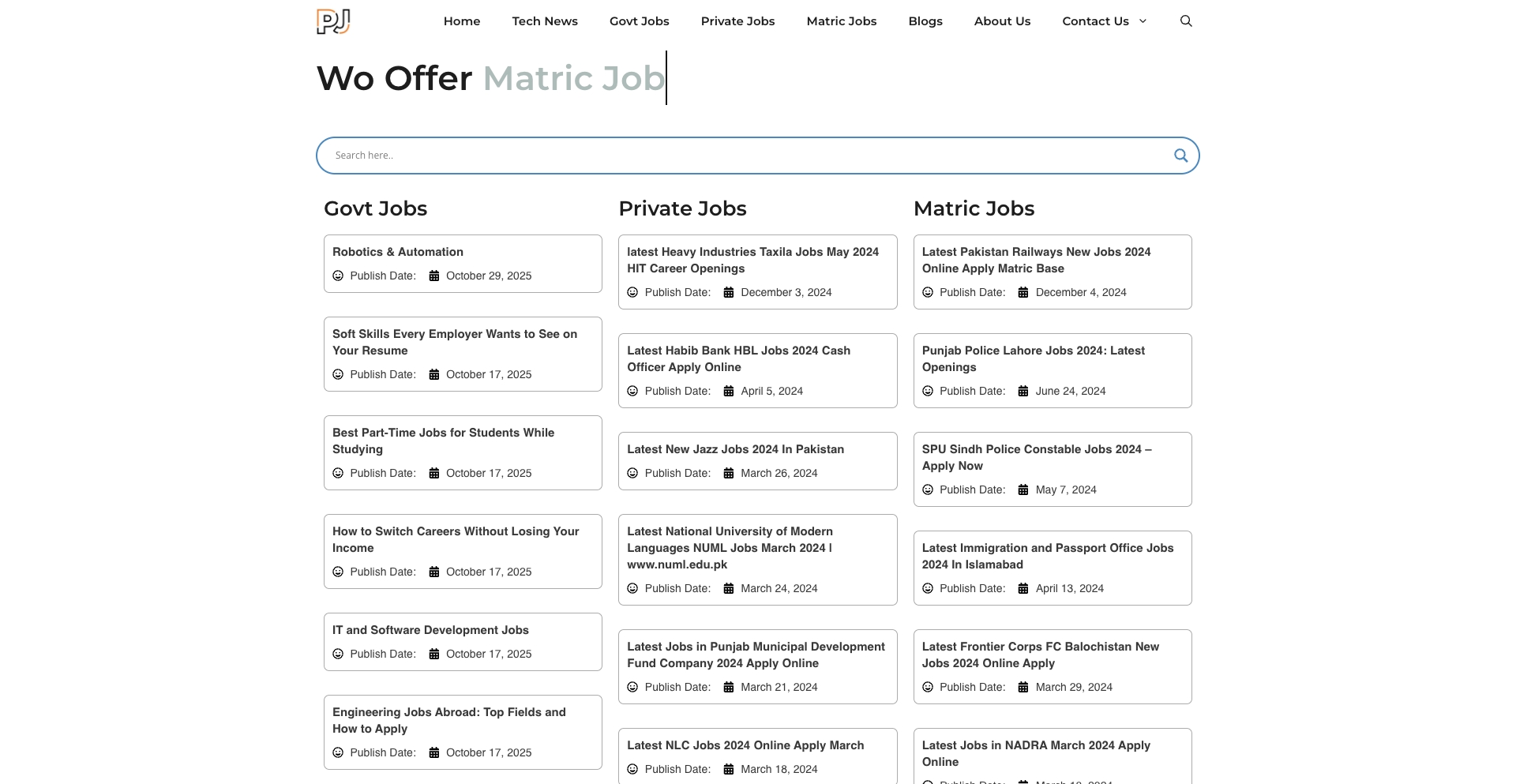Click the blue search icon inside the search bar
1516x784 pixels.
pos(1180,155)
